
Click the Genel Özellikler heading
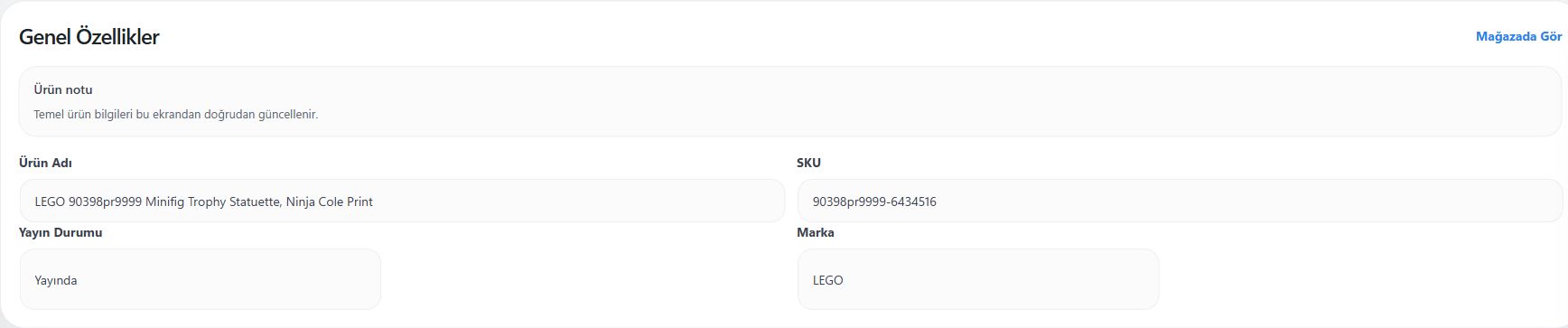click(x=89, y=37)
